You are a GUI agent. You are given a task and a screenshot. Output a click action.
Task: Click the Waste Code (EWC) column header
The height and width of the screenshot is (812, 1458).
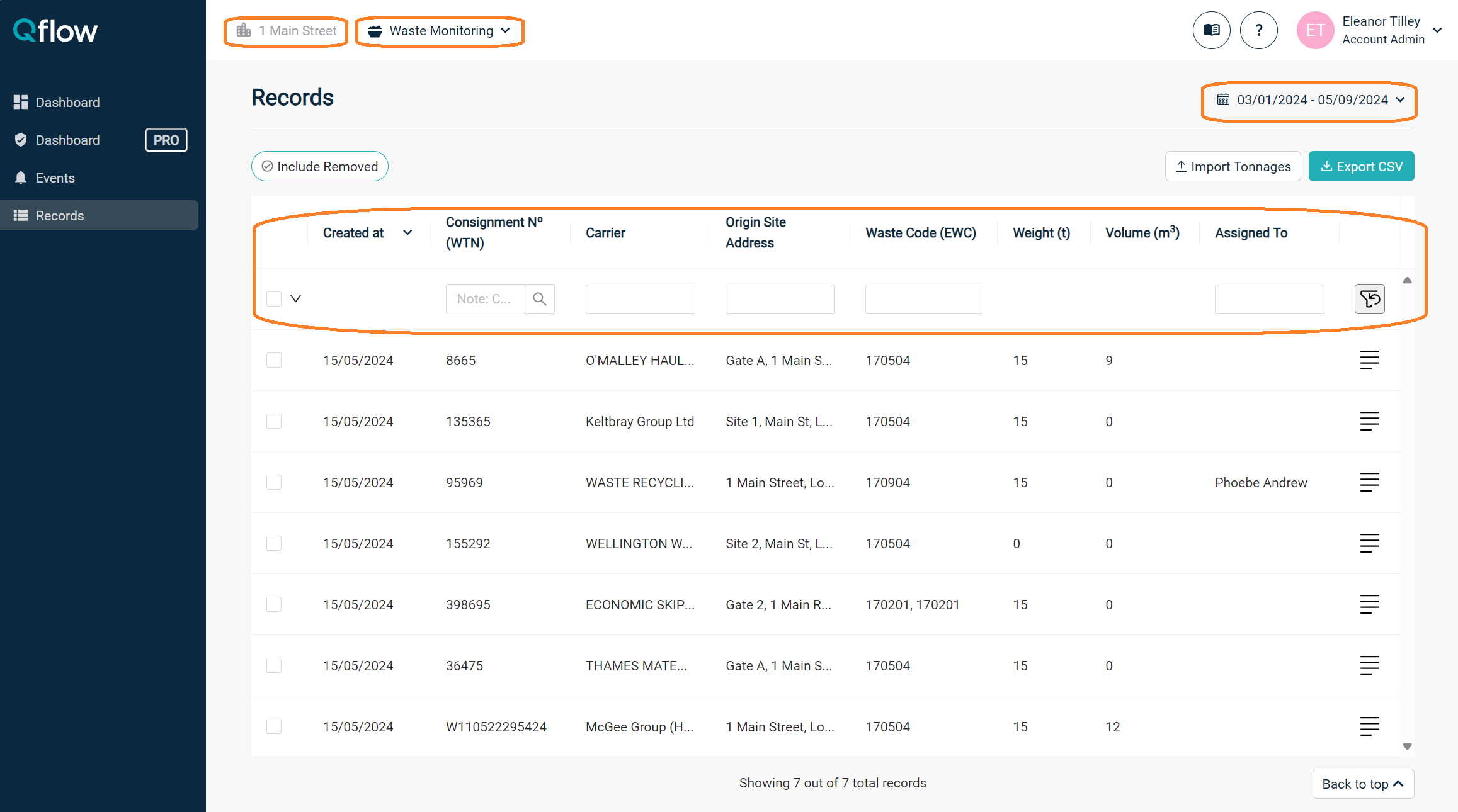click(921, 233)
